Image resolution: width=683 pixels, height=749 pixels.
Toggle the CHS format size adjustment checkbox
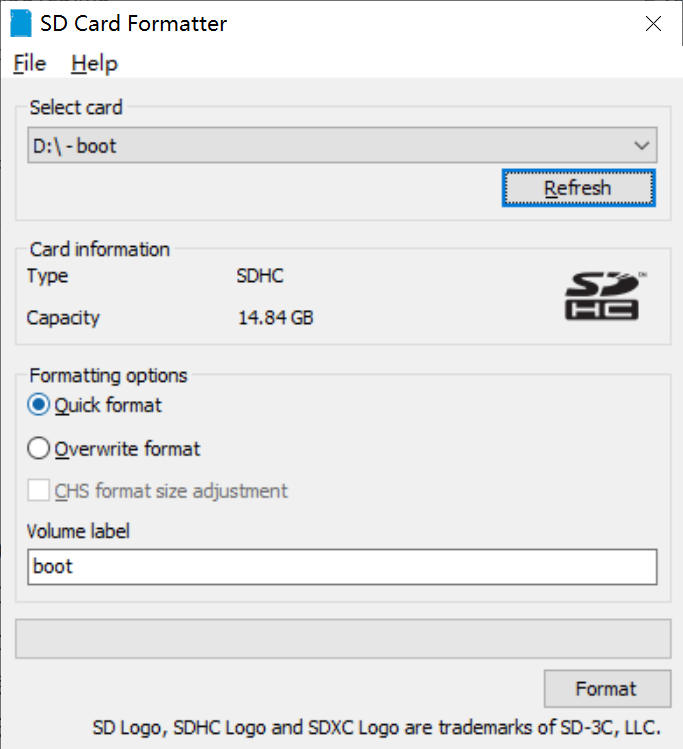pyautogui.click(x=40, y=491)
